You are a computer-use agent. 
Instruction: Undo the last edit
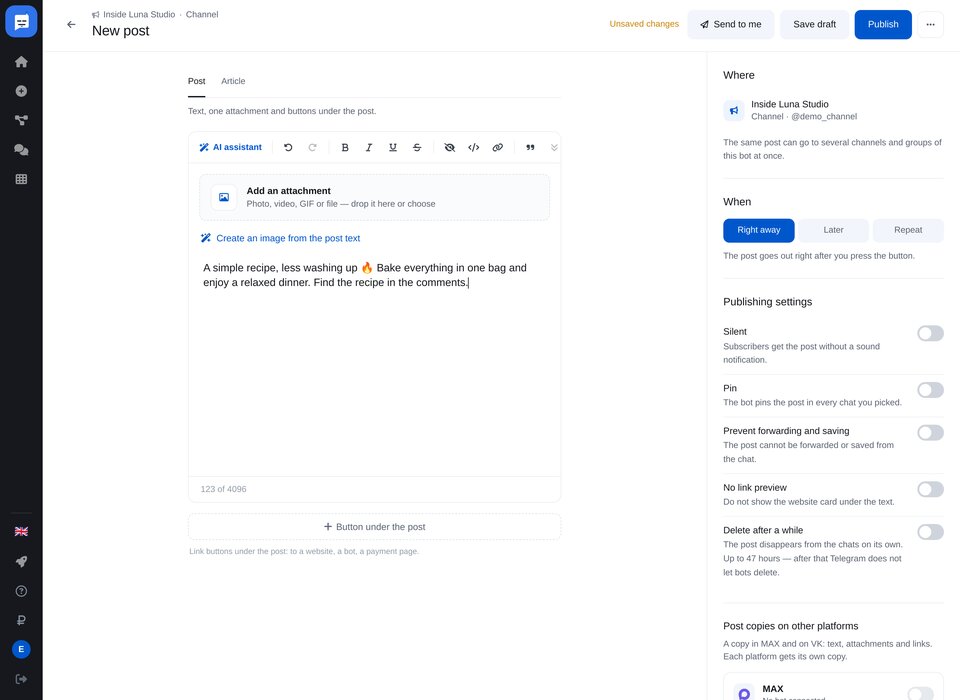point(288,148)
